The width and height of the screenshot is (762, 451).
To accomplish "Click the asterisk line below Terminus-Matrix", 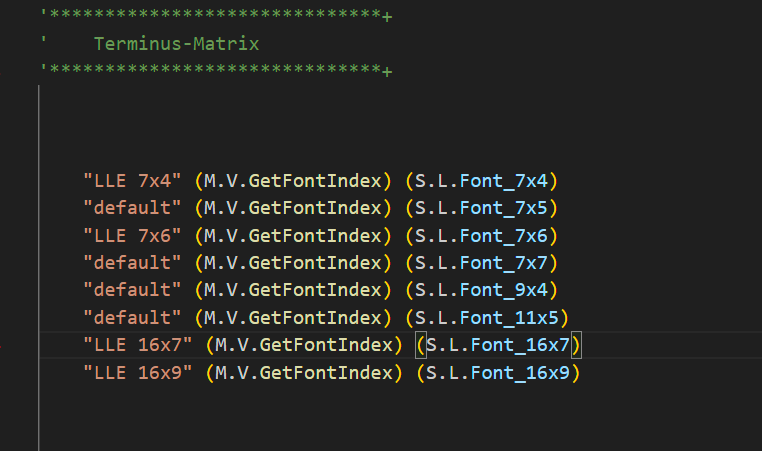I will 215,71.
